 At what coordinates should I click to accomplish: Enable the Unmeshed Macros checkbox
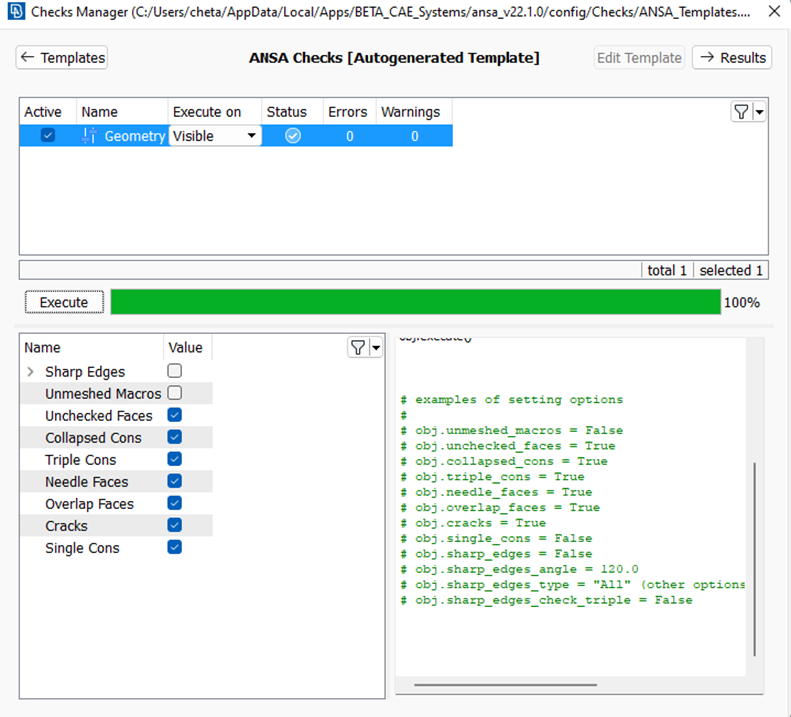tap(175, 393)
